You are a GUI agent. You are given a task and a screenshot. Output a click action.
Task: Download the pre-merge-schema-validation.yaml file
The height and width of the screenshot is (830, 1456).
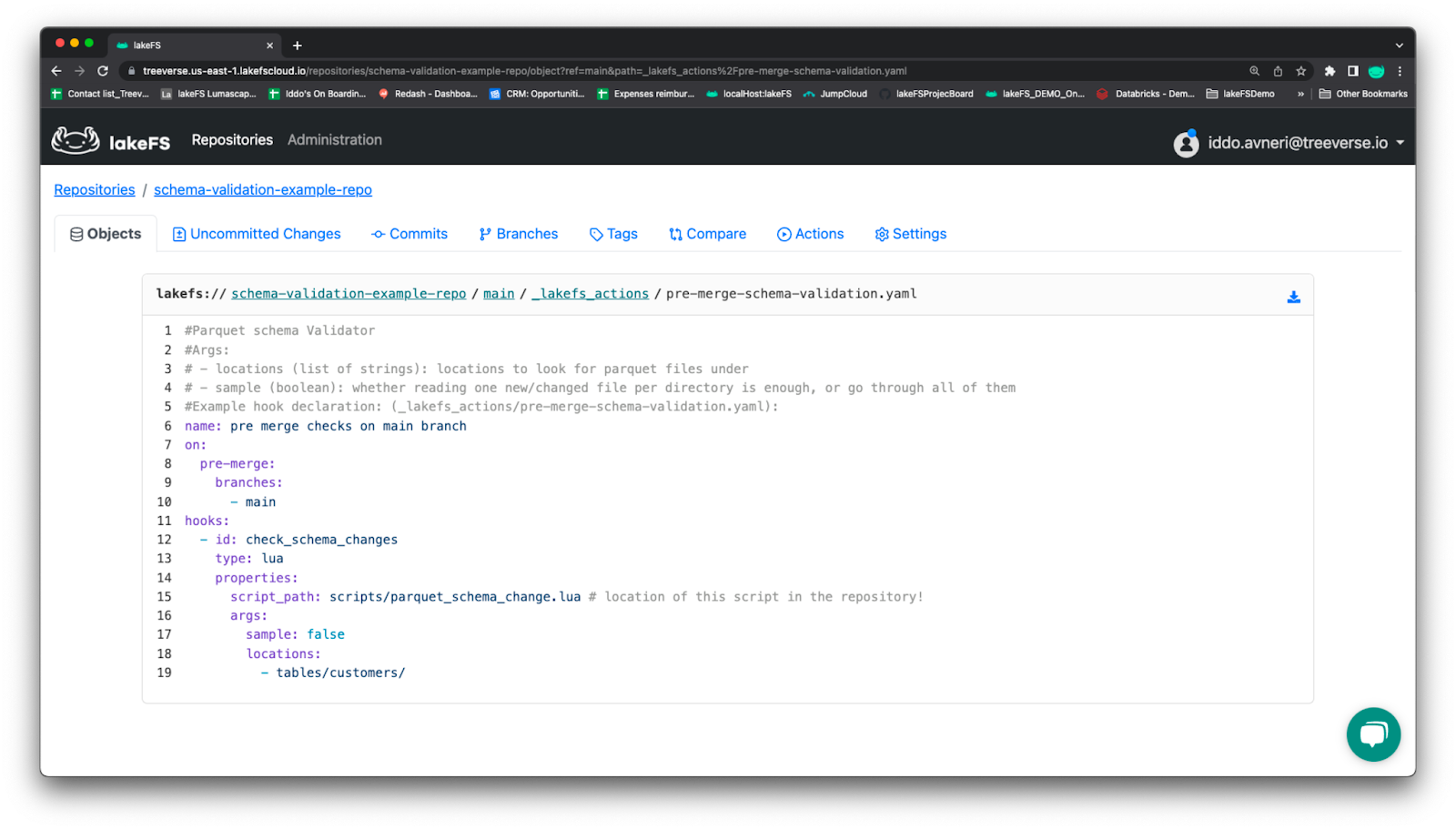click(1293, 297)
